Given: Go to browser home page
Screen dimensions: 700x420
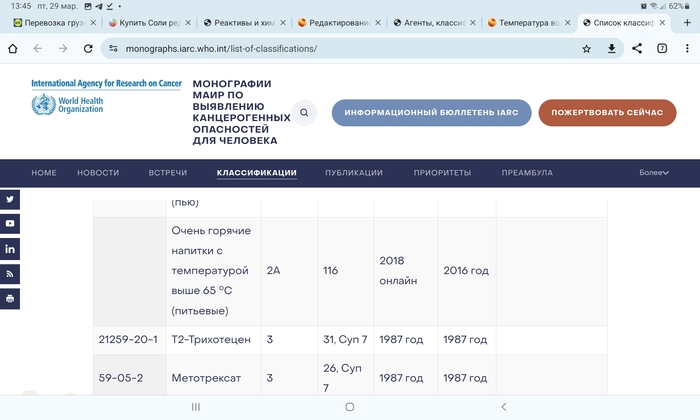Looking at the screenshot, I should 12,48.
